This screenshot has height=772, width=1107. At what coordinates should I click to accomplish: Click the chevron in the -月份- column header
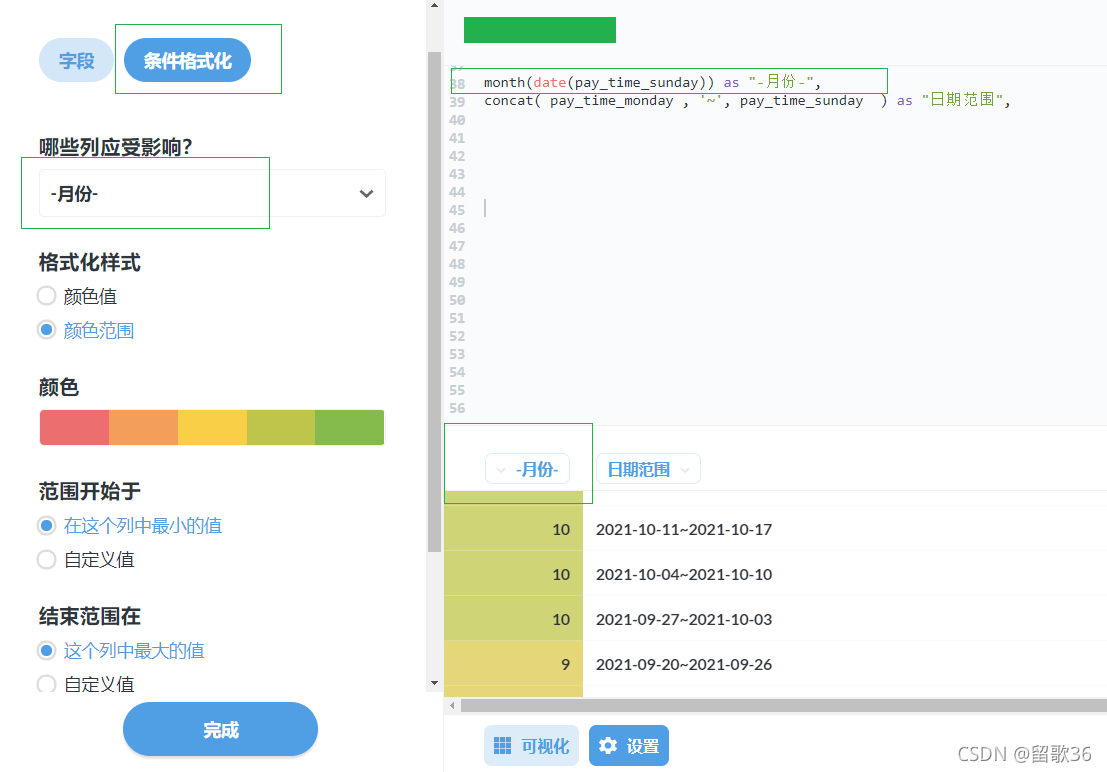pos(501,470)
